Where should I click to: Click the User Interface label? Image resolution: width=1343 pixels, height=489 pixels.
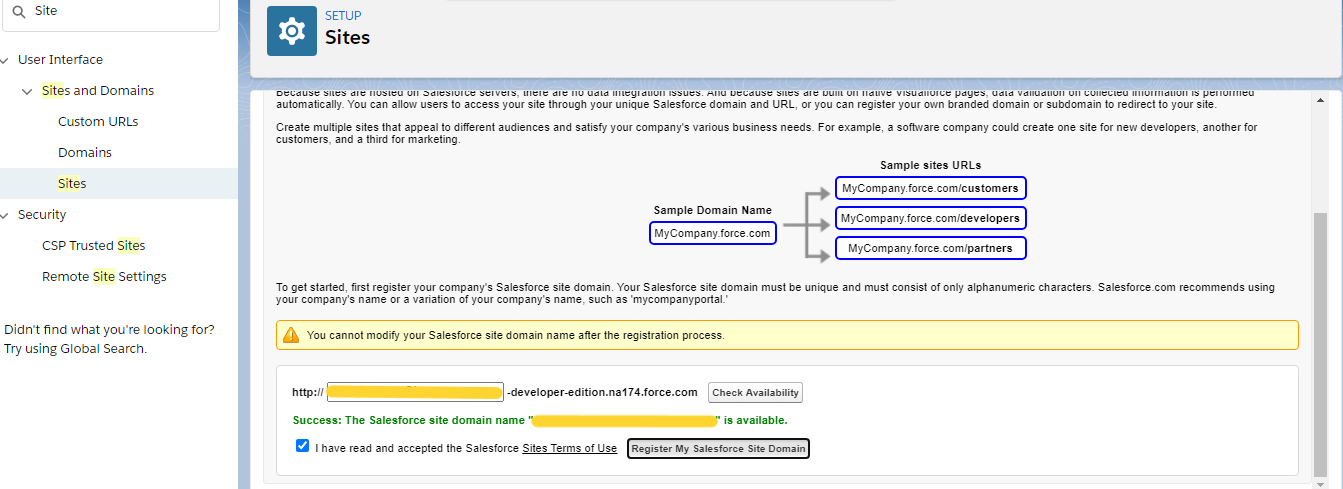(x=60, y=60)
